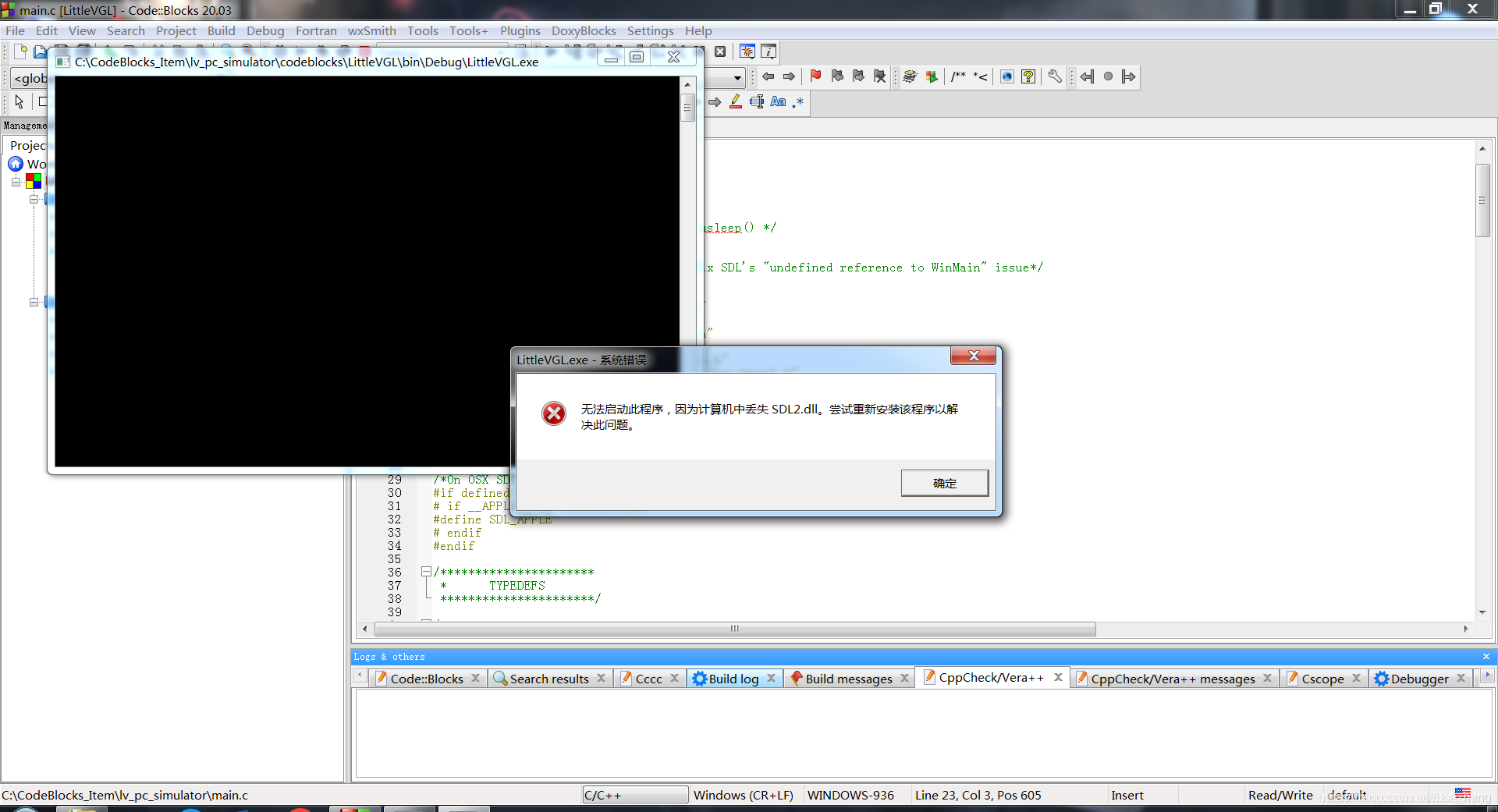Click console window vertical scrollbar thumb
The image size is (1498, 812).
click(x=687, y=108)
